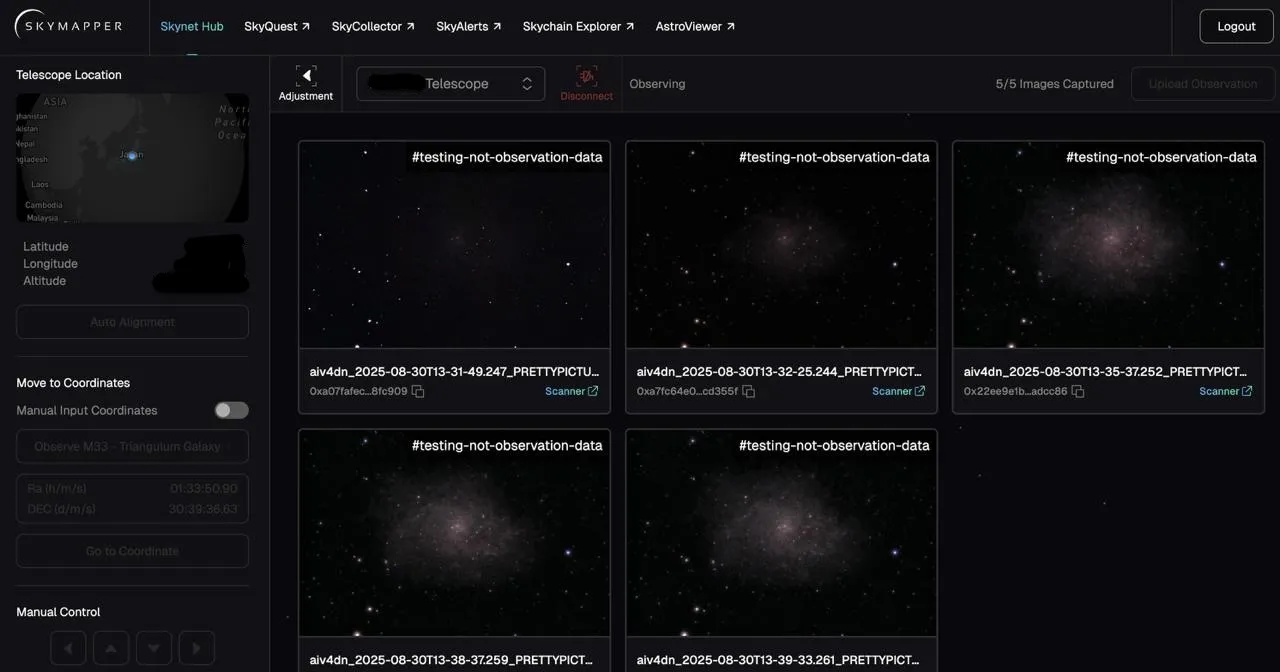
Task: Open the 13-38-37.259 image thumbnail
Action: coord(454,533)
